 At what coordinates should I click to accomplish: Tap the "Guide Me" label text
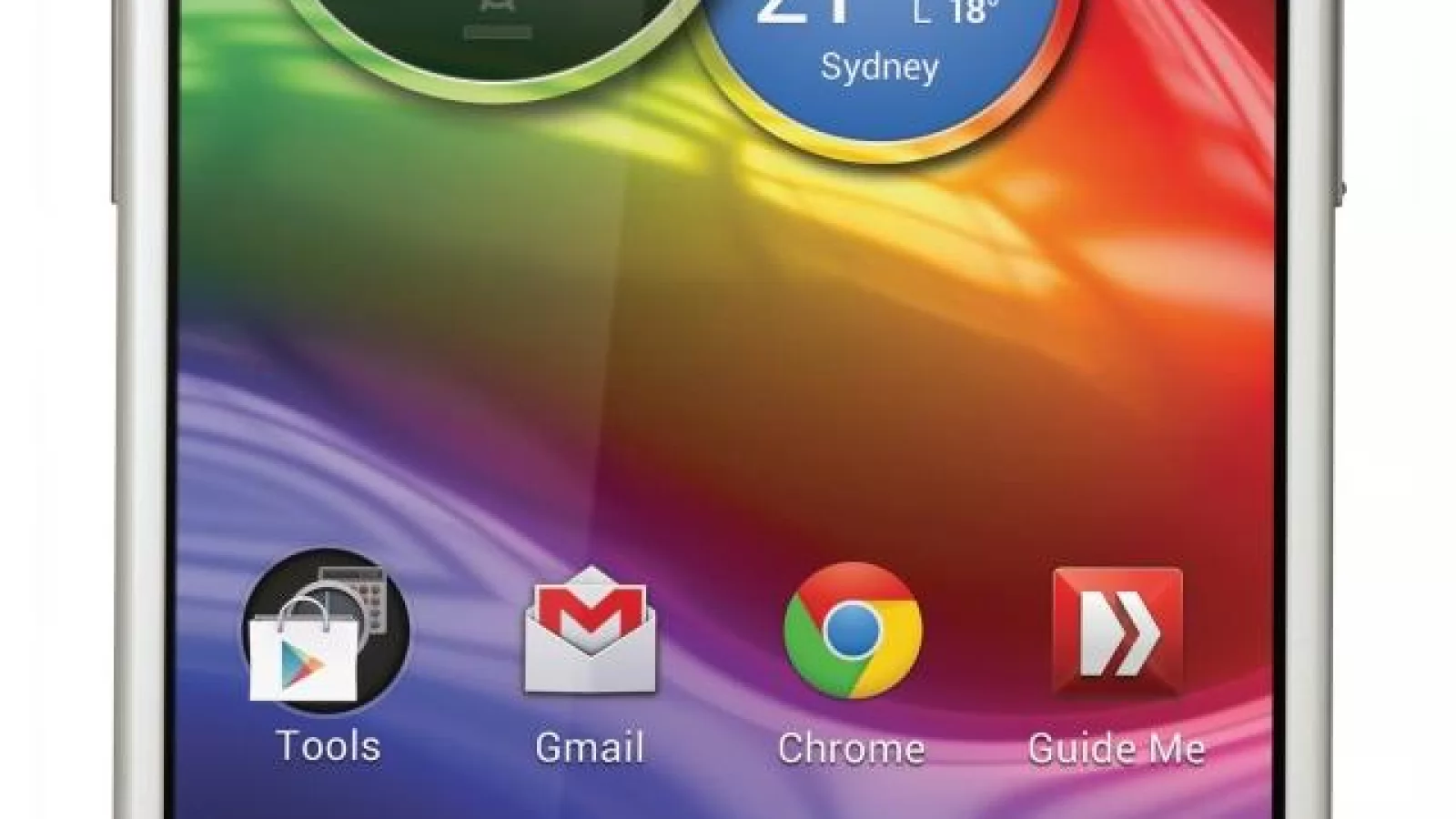click(1117, 749)
